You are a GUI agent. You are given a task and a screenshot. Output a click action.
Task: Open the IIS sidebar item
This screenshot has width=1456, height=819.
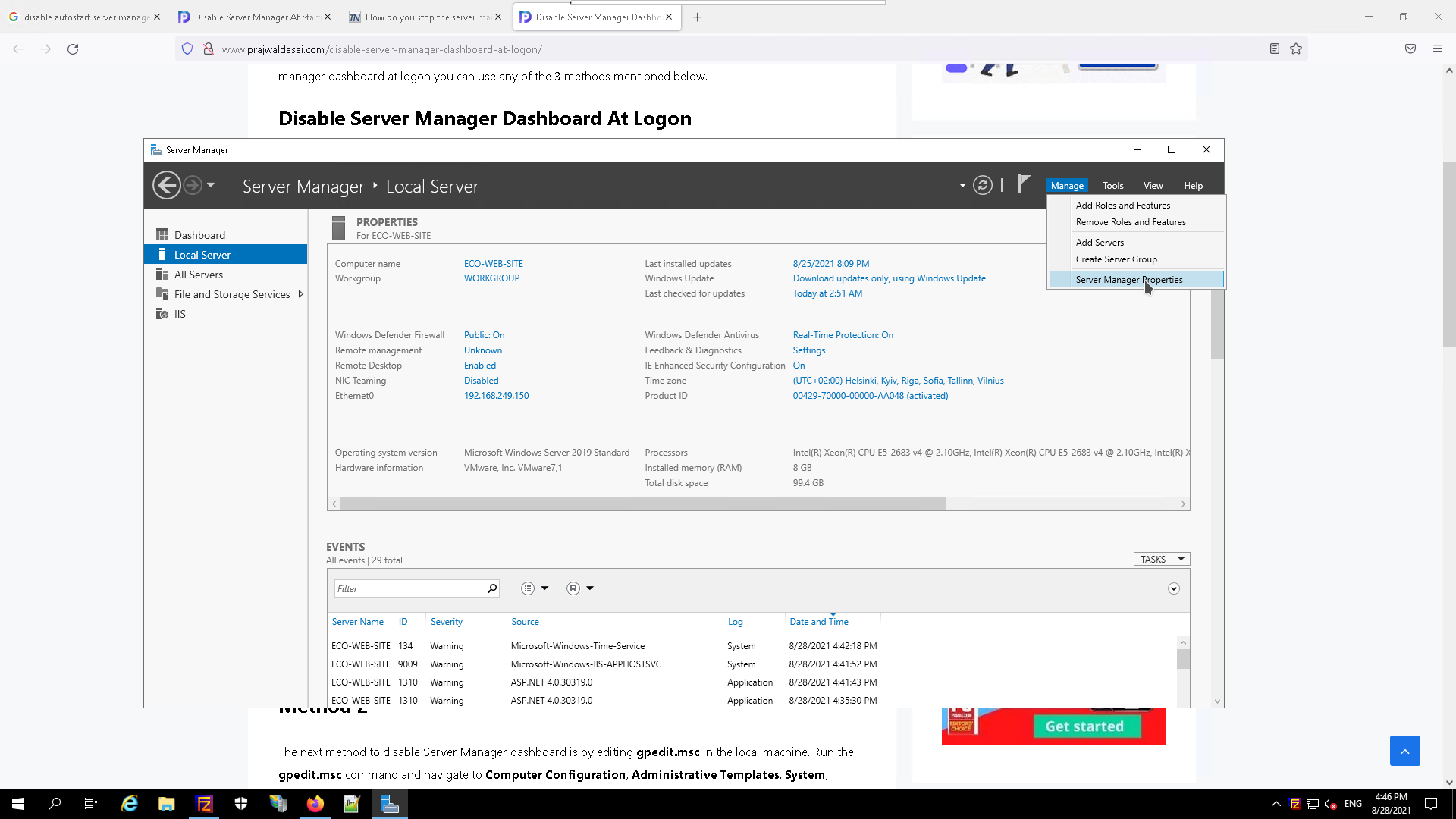[x=180, y=314]
